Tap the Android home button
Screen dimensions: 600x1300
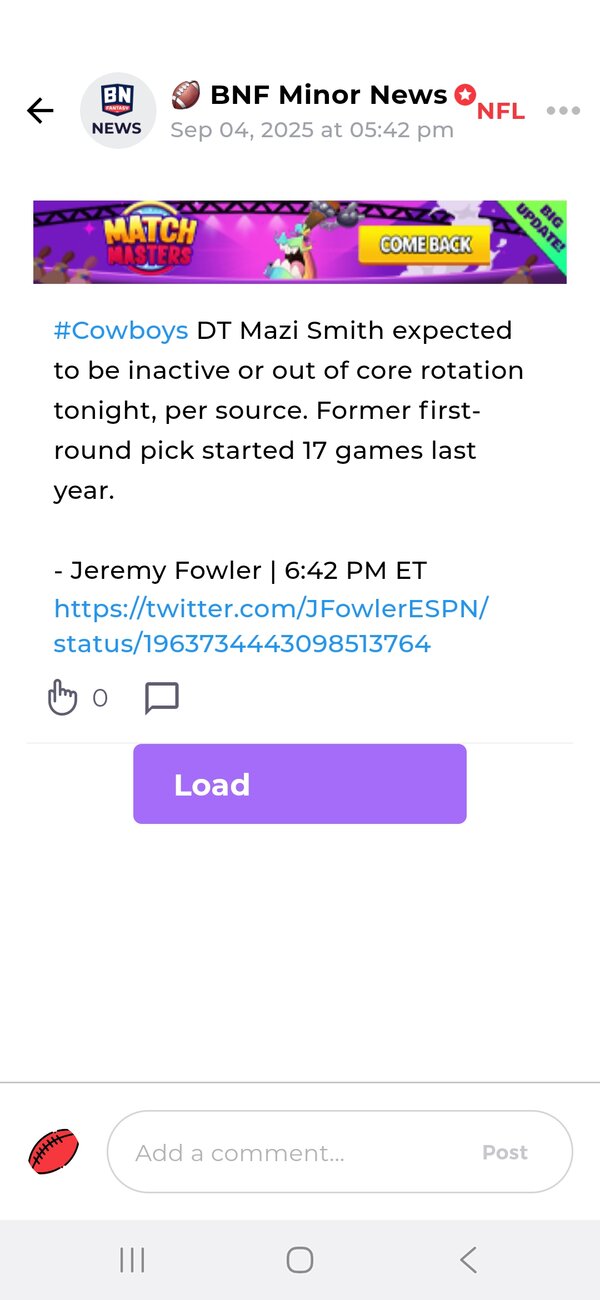click(300, 1260)
